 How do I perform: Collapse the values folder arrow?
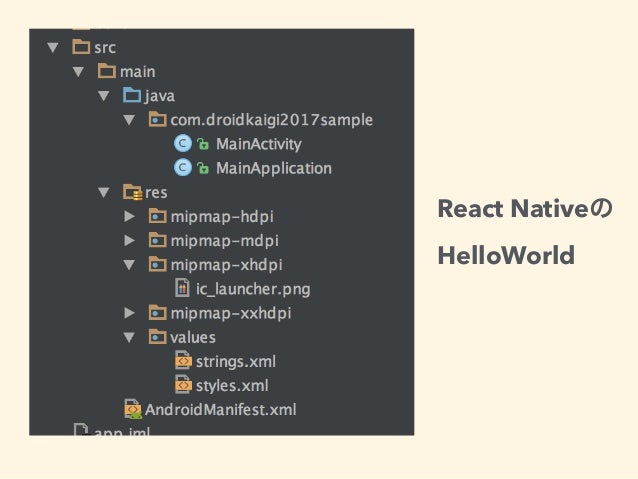[x=129, y=337]
